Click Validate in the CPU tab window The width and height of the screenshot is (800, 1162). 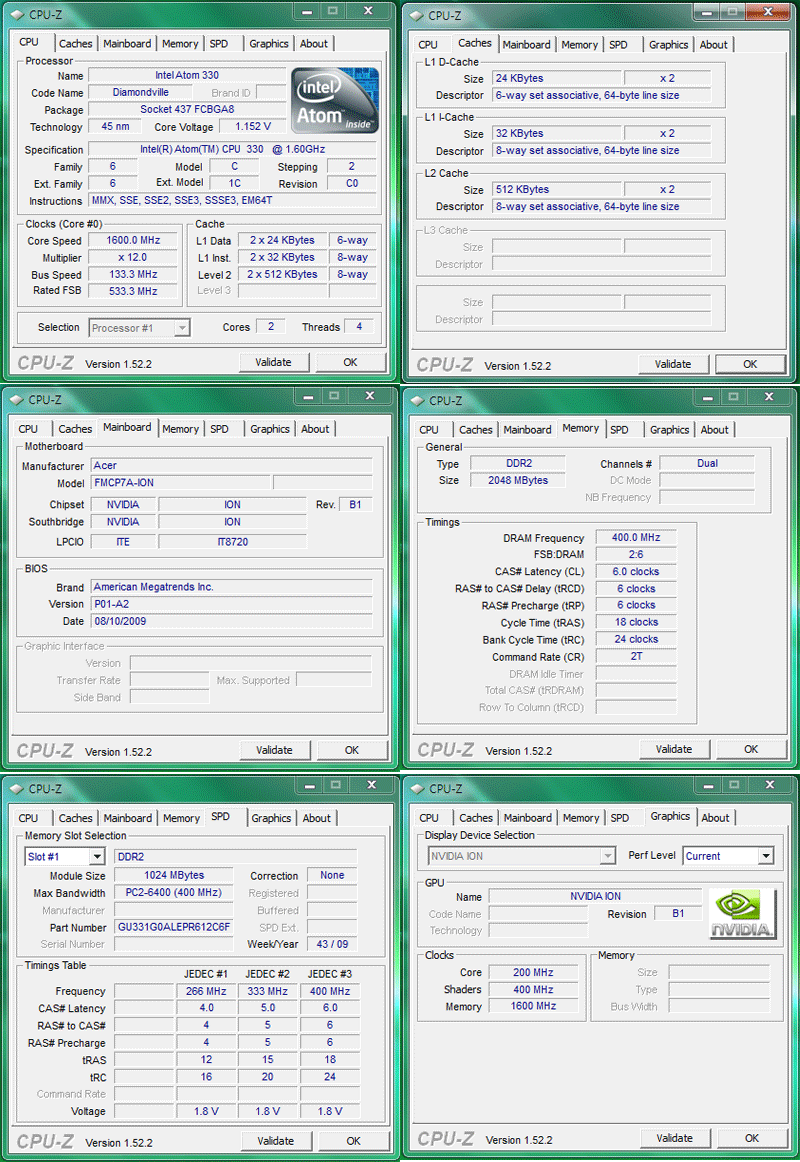click(273, 362)
